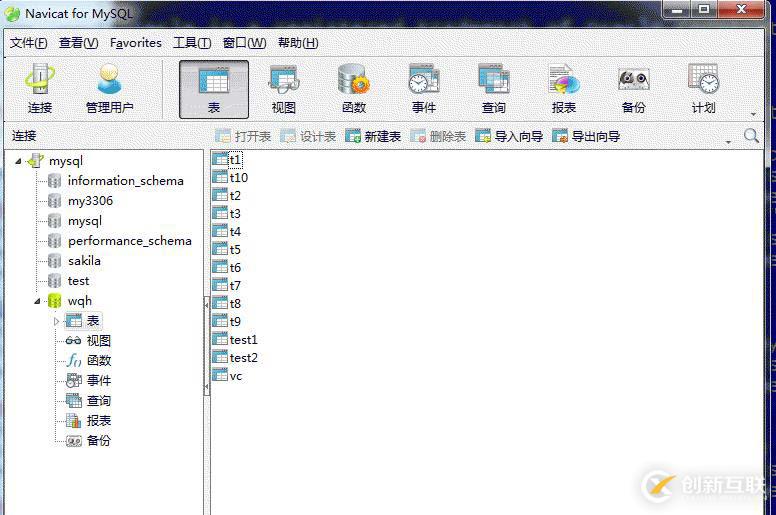Image resolution: width=776 pixels, height=515 pixels.
Task: Open object toolbar overflow arrow
Action: (728, 142)
